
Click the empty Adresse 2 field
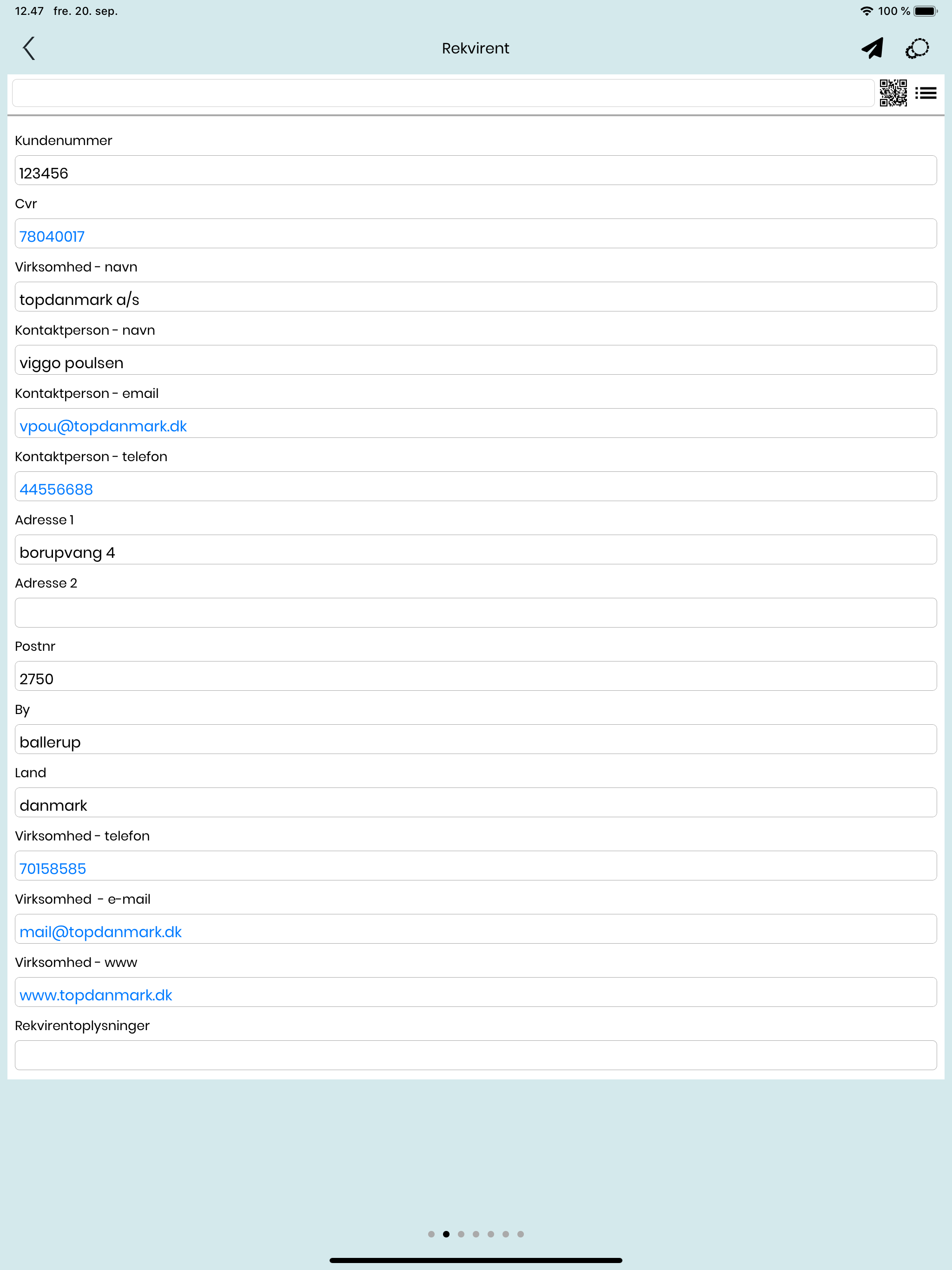(476, 613)
